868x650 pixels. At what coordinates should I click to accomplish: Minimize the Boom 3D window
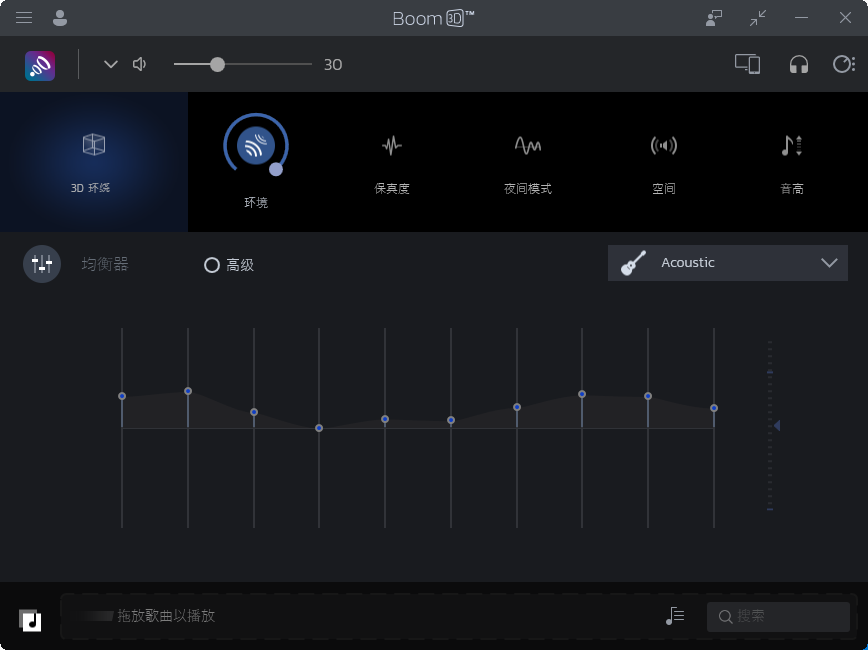tap(801, 18)
